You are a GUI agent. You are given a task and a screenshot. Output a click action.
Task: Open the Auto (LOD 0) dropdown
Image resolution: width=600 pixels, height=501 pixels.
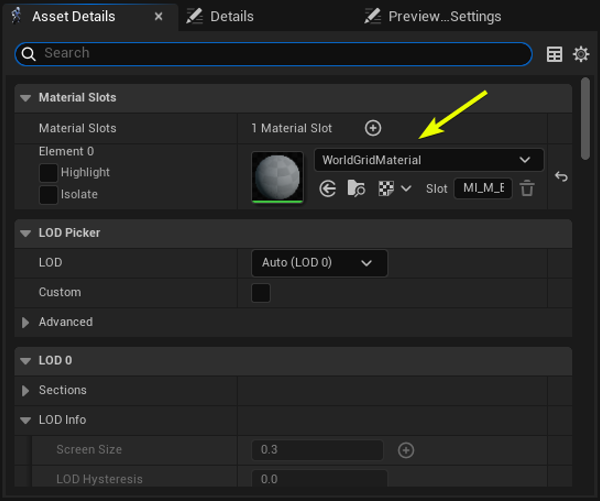[x=319, y=263]
